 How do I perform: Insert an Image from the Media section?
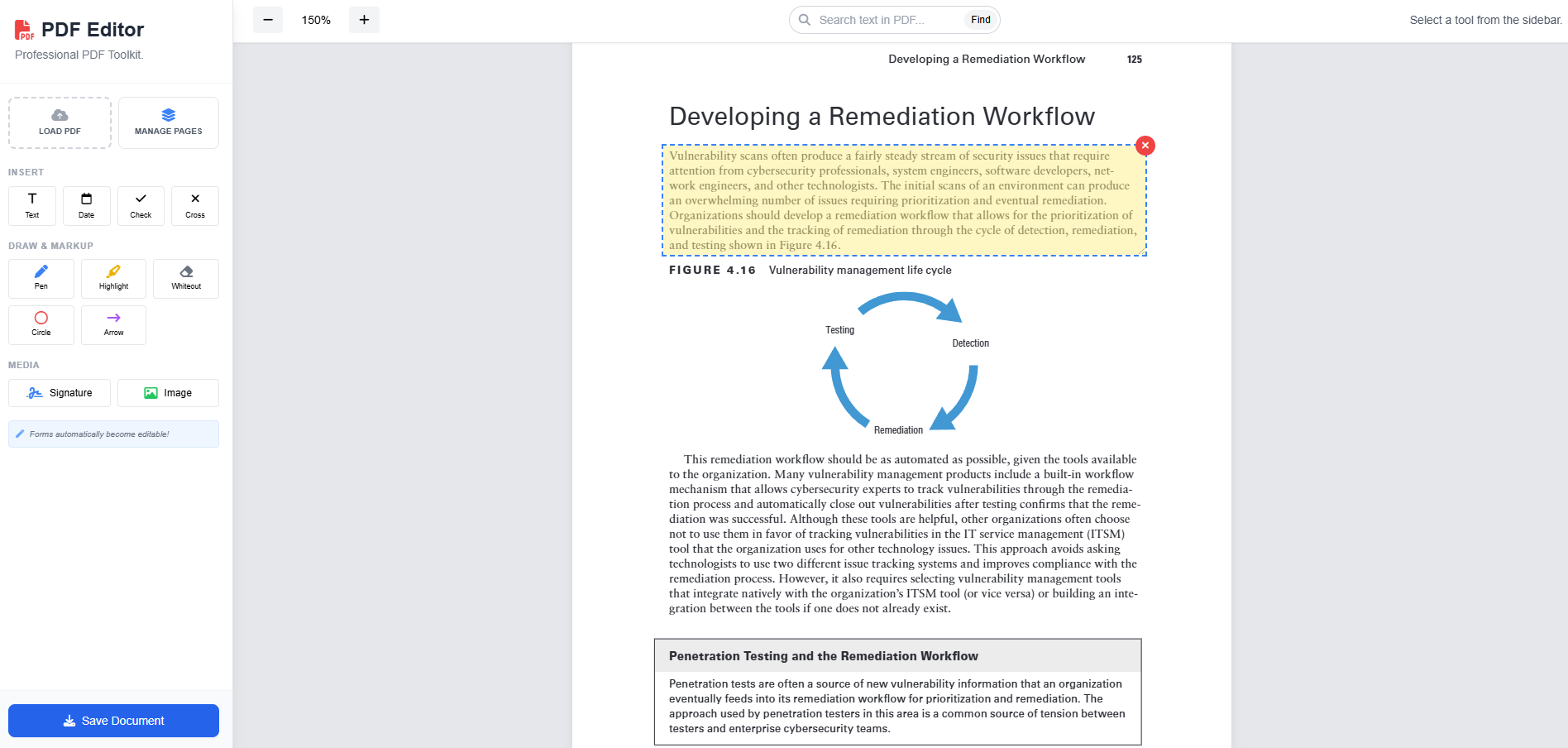[x=168, y=393]
